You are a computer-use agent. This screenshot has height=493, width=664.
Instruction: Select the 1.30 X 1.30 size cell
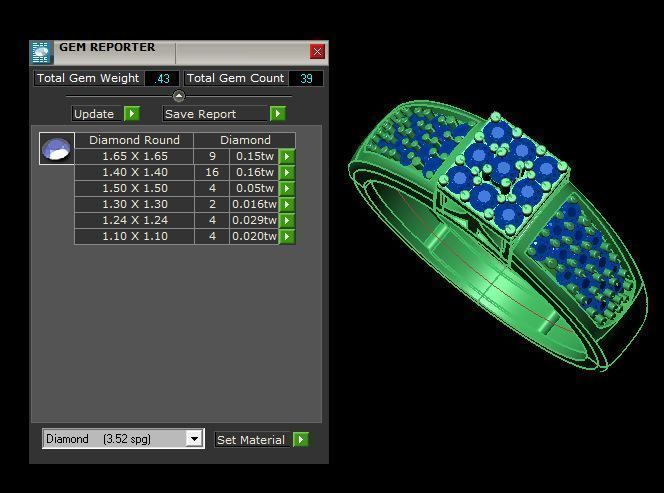coord(135,205)
